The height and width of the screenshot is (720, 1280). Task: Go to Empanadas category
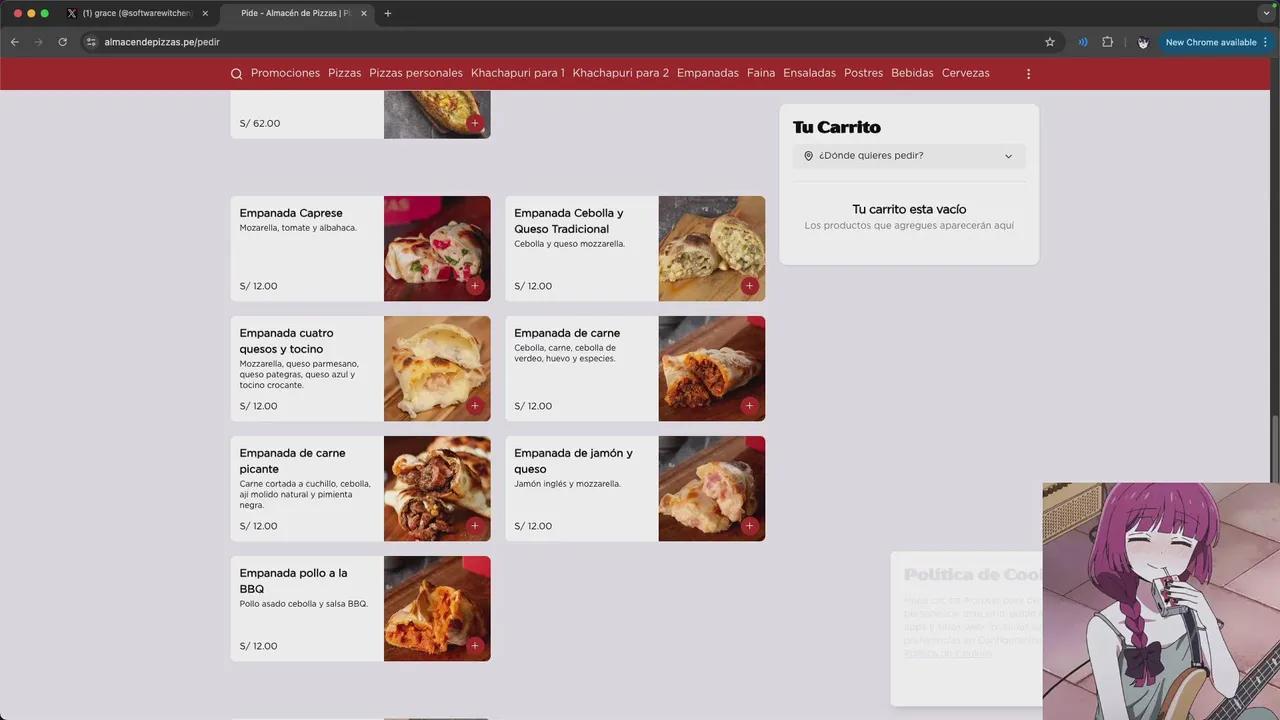(707, 73)
